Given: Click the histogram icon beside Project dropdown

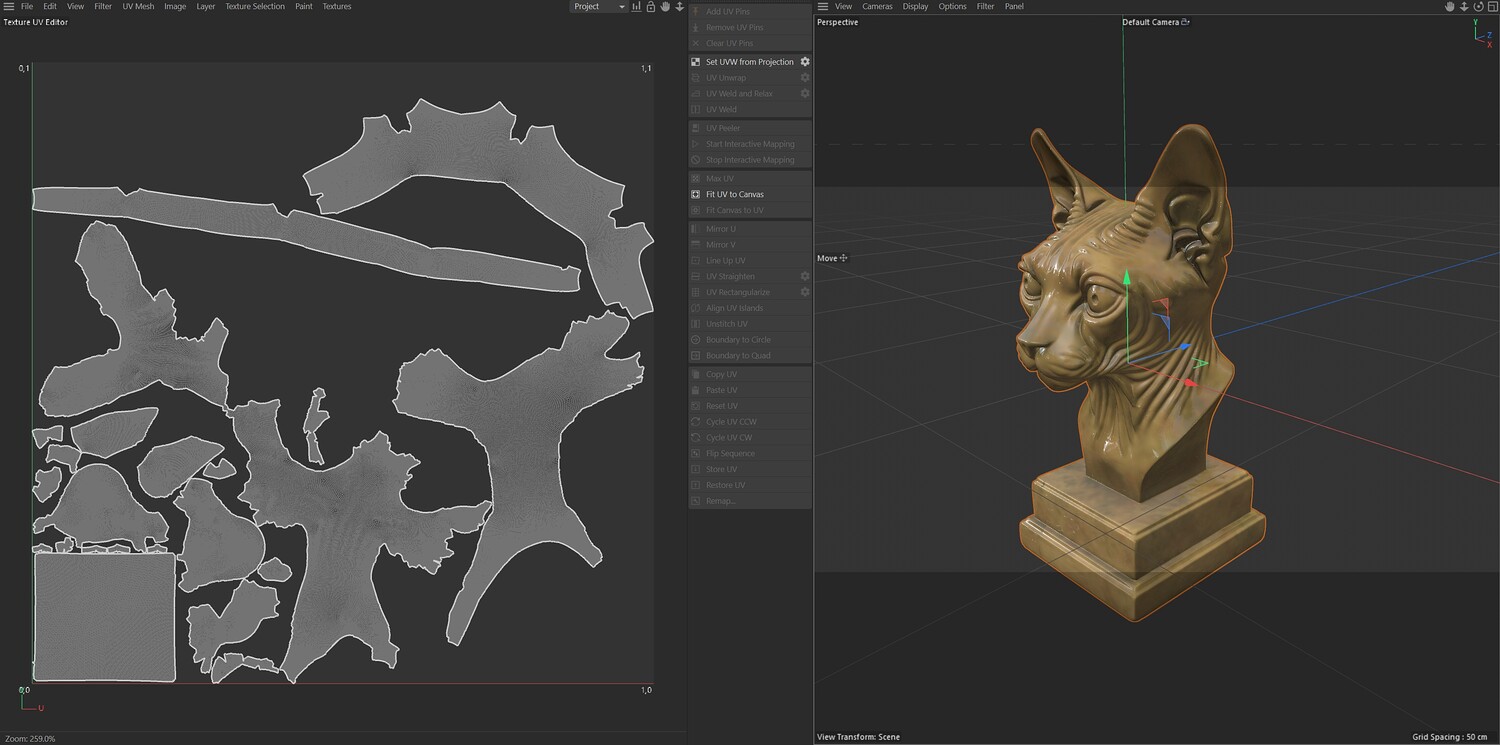Looking at the screenshot, I should (636, 6).
